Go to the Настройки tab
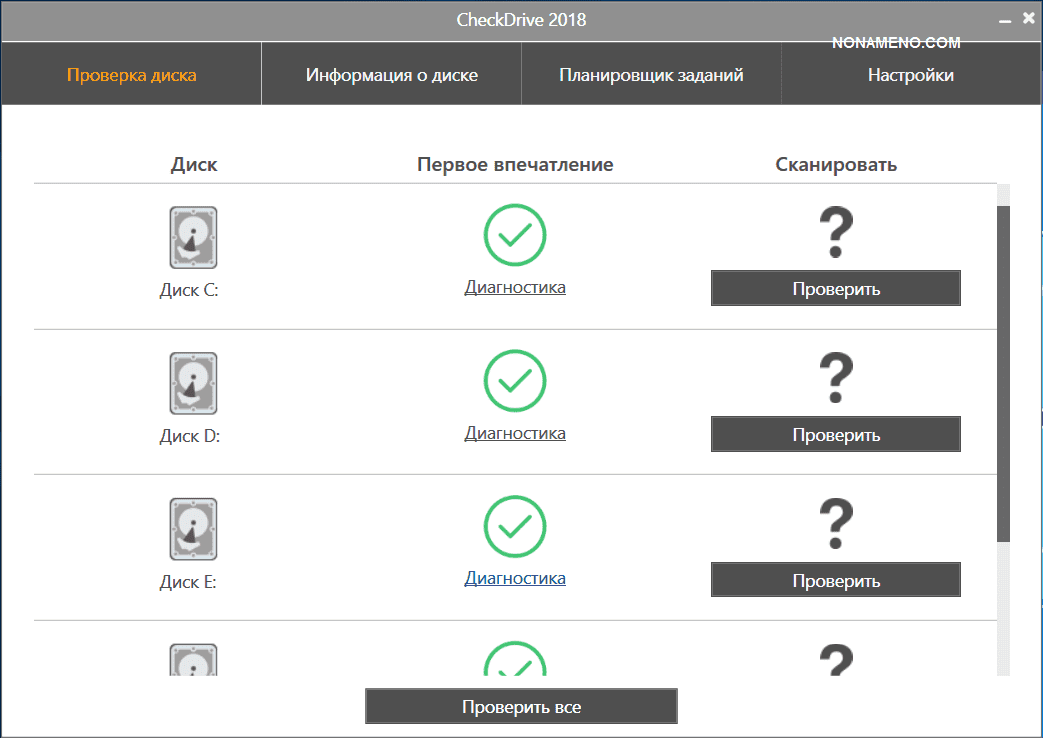This screenshot has width=1043, height=738. (910, 75)
